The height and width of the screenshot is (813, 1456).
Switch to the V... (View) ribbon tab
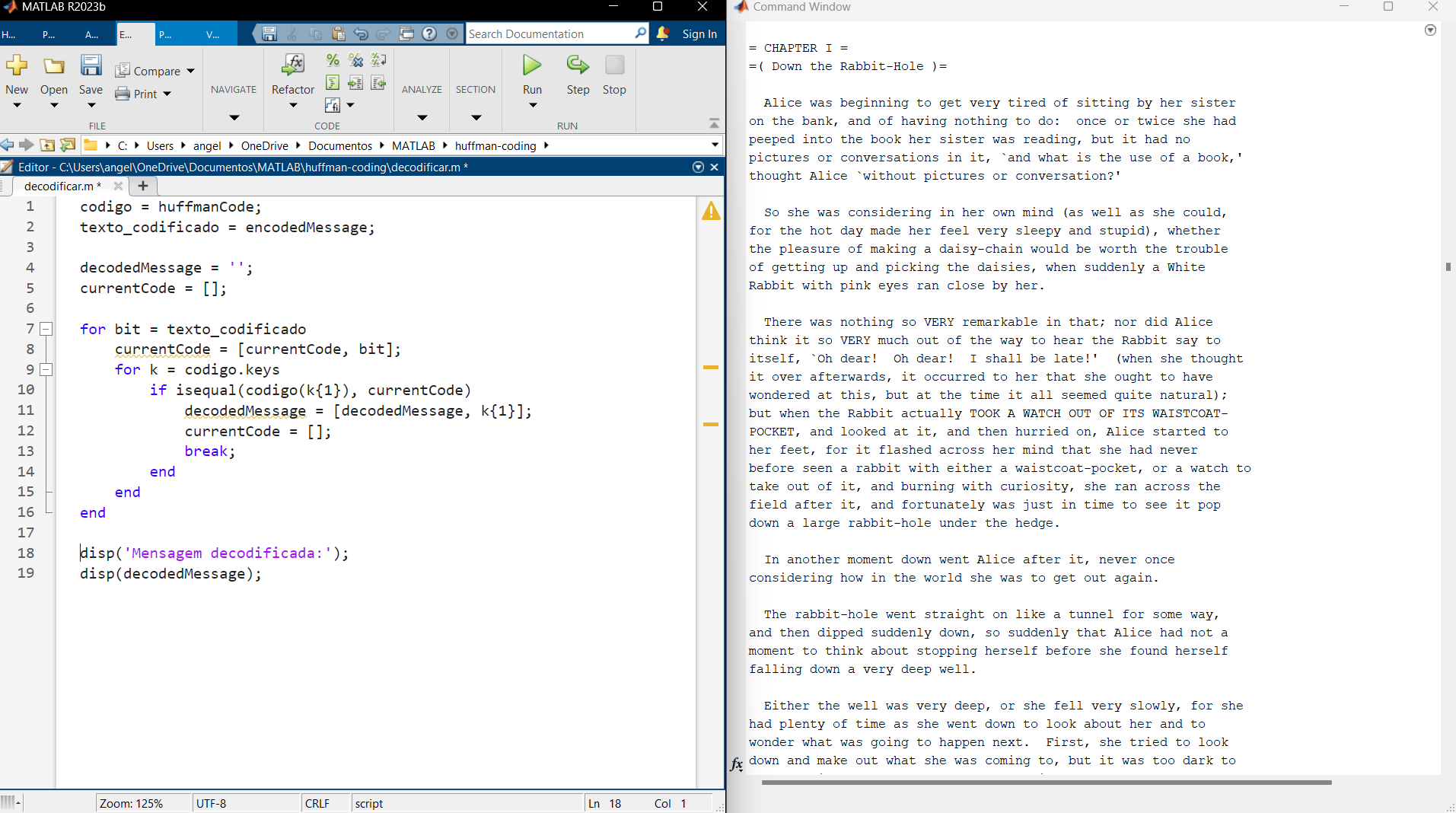pyautogui.click(x=213, y=34)
